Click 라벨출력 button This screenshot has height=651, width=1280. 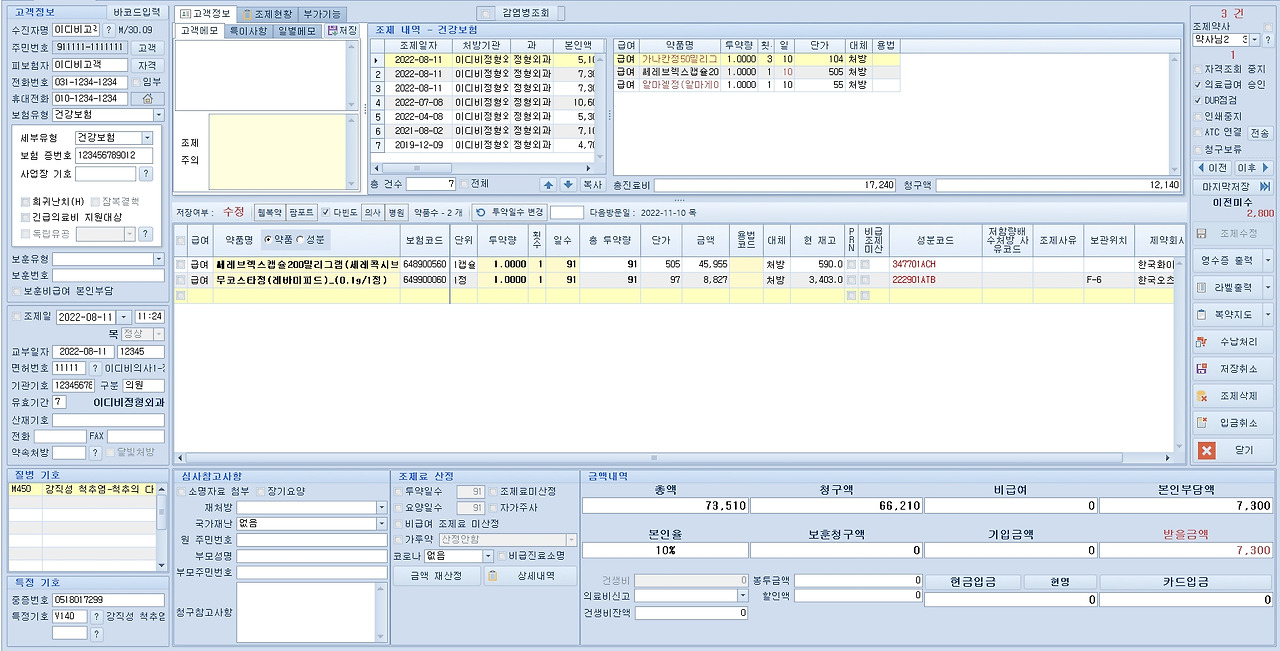point(1227,287)
